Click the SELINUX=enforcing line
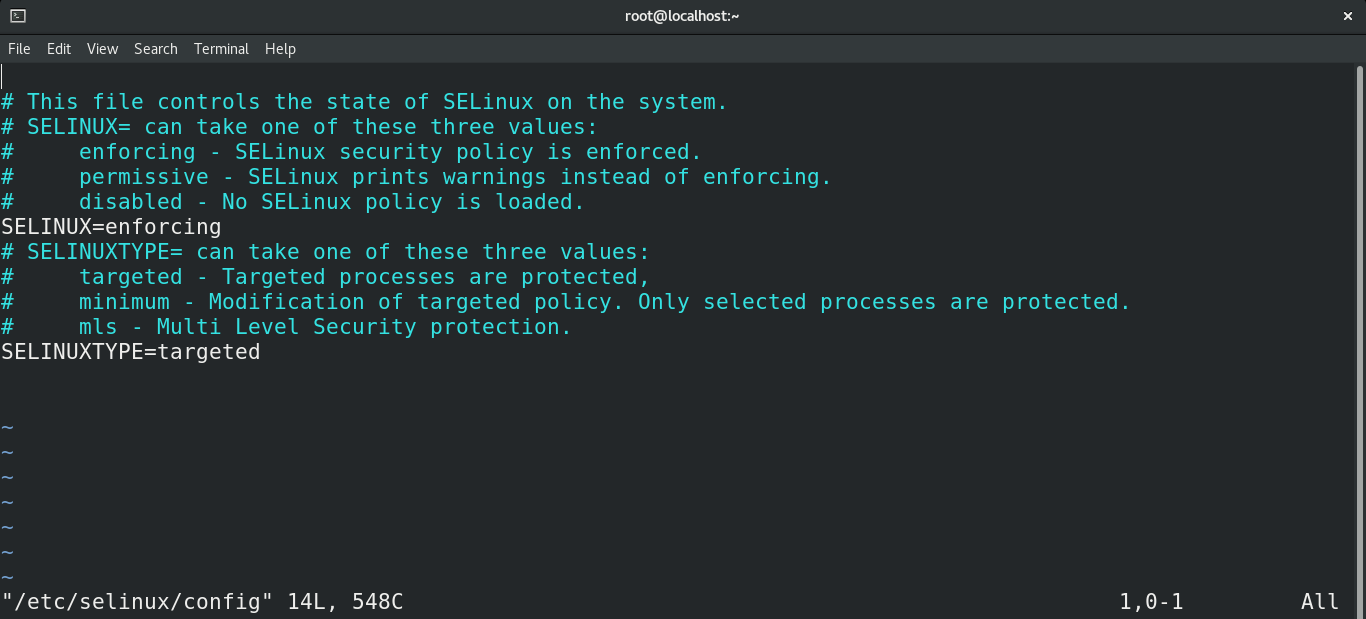Viewport: 1366px width, 619px height. tap(111, 227)
